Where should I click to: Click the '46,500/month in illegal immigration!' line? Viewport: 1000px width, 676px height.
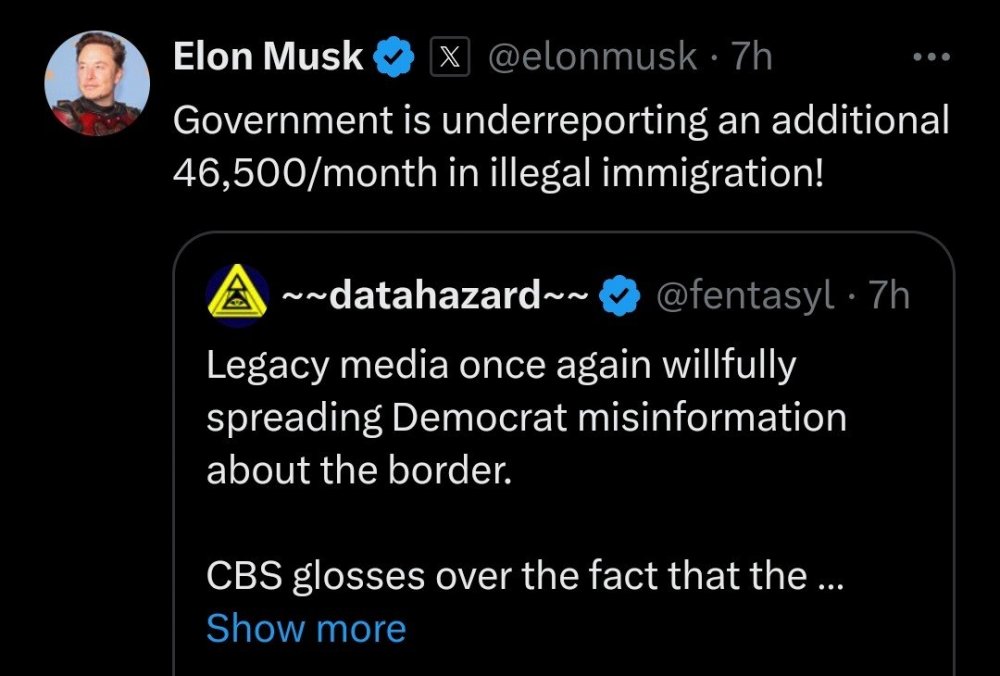click(x=500, y=172)
